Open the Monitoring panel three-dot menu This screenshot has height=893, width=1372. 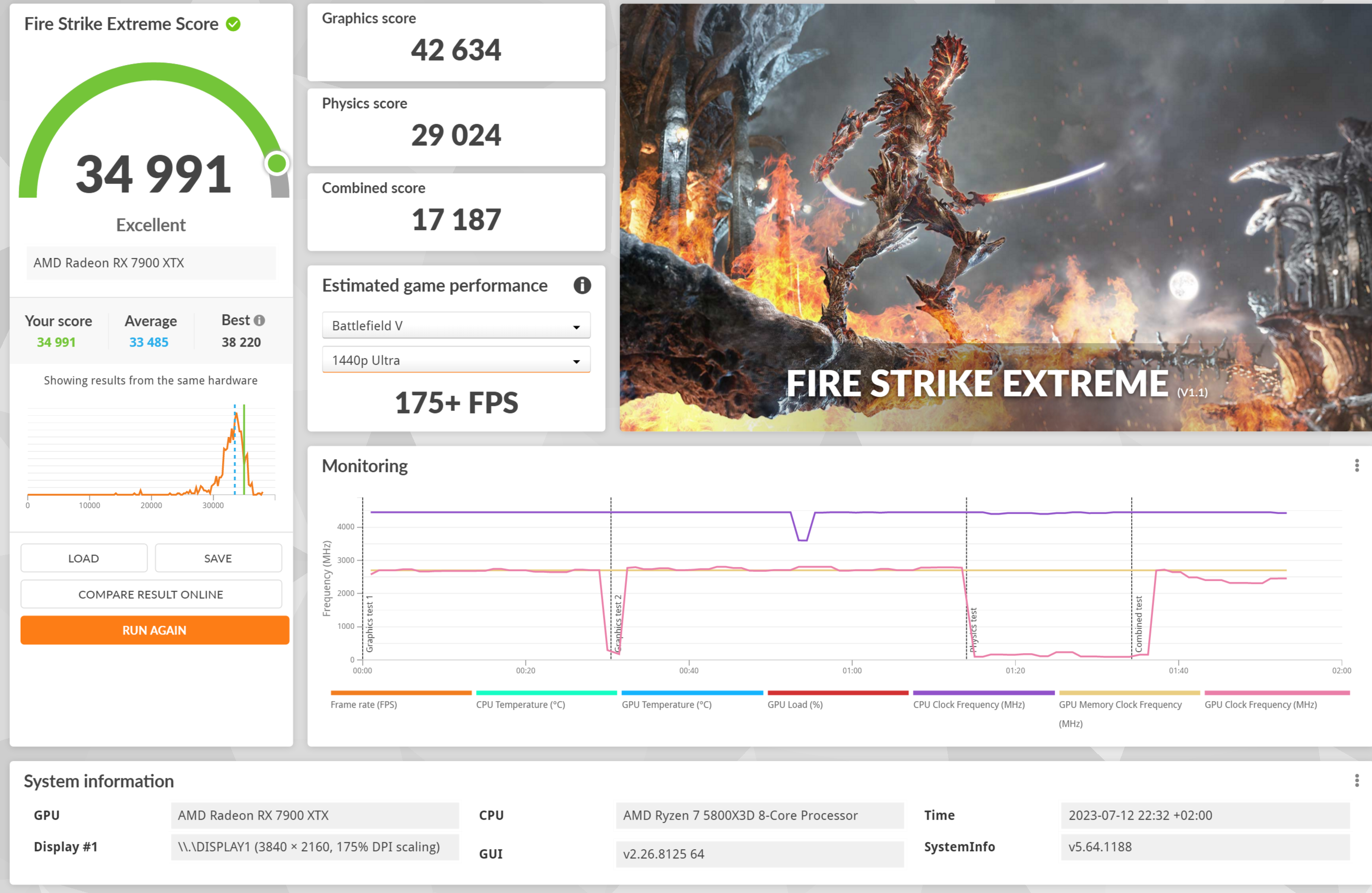pos(1357,465)
